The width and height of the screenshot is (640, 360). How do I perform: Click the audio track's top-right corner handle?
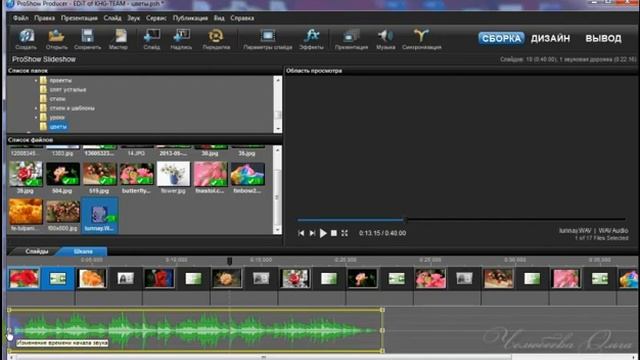point(382,310)
